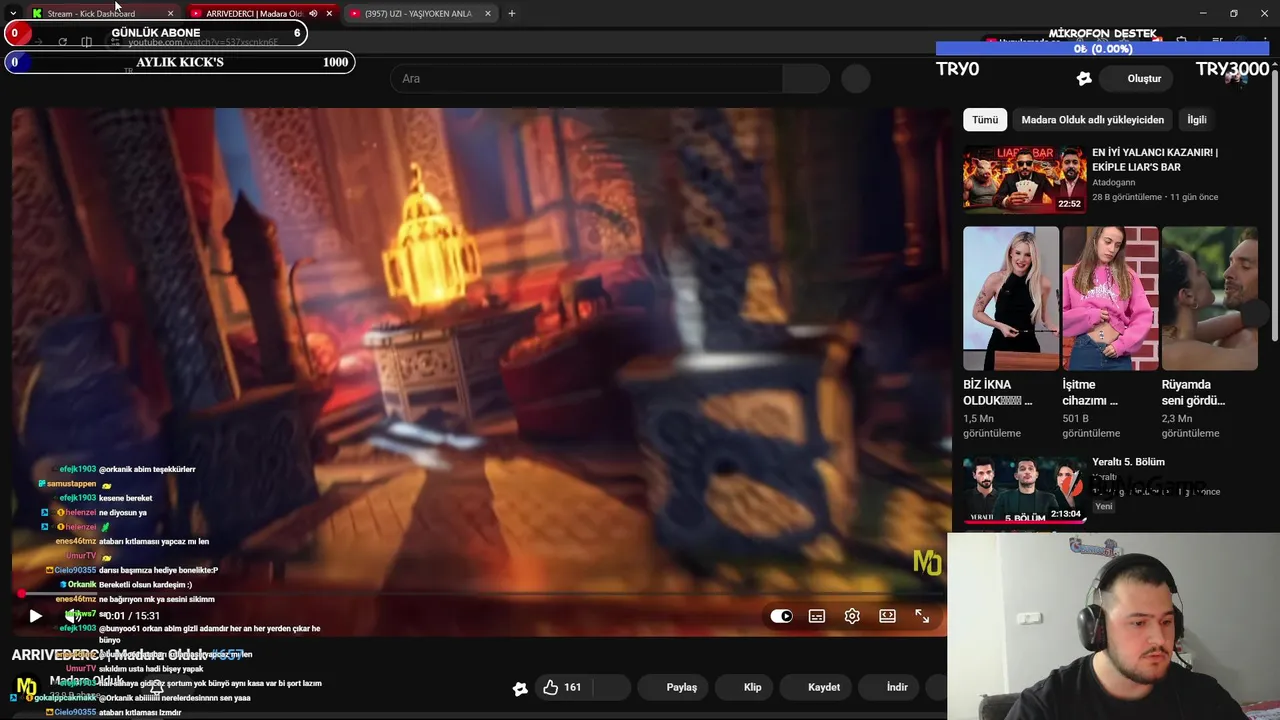Viewport: 1280px width, 720px height.
Task: Click the Kaydet save button
Action: click(x=824, y=687)
